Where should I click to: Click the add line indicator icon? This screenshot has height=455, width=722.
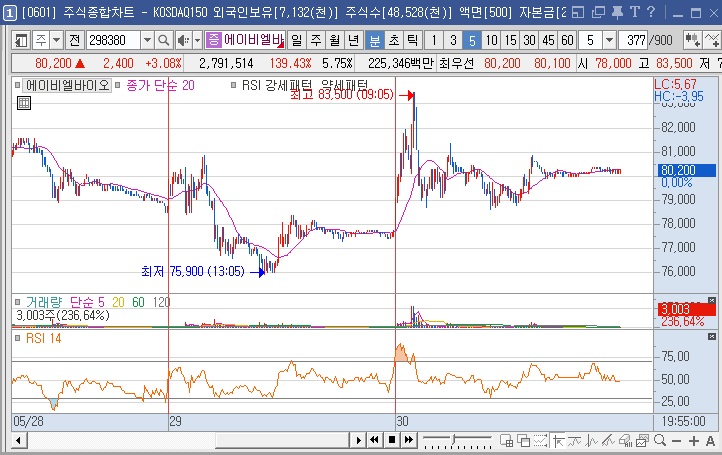[x=712, y=41]
